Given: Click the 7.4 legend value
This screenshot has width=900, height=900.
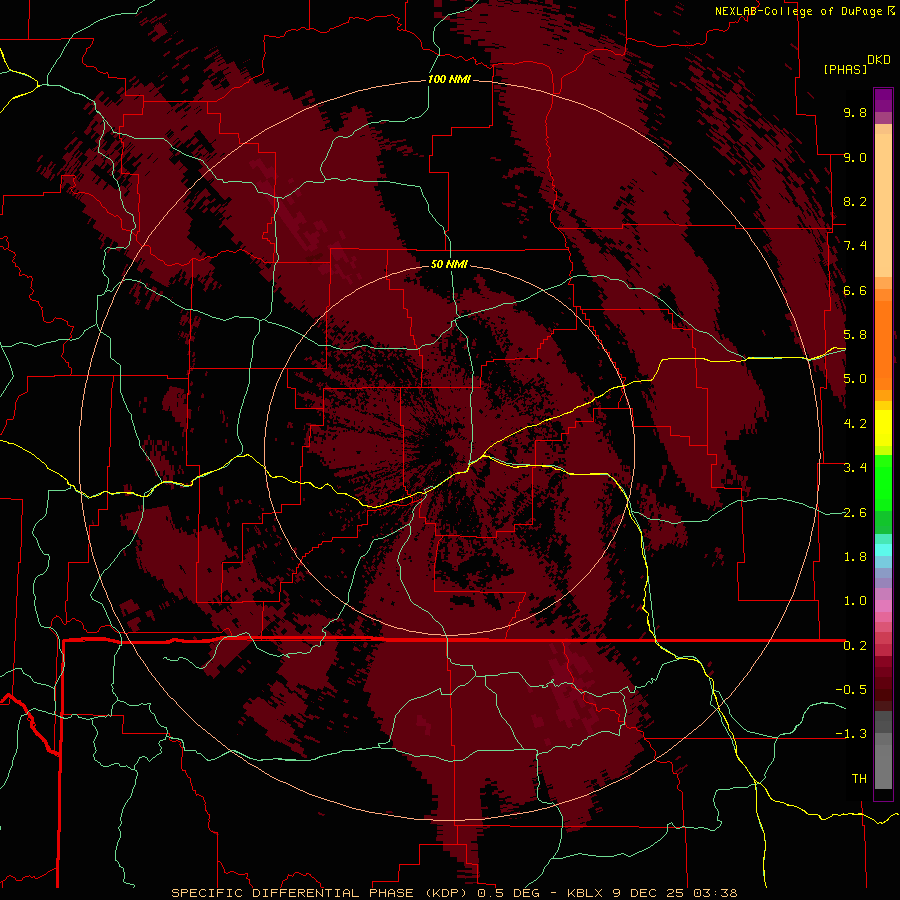Looking at the screenshot, I should point(855,246).
